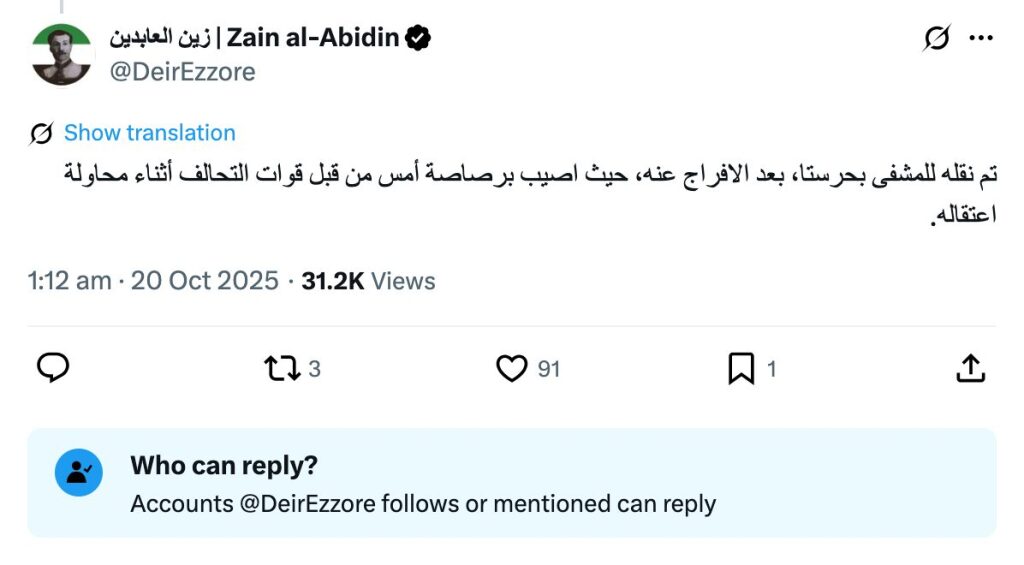1024x565 pixels.
Task: Open the share post icon
Action: (970, 369)
